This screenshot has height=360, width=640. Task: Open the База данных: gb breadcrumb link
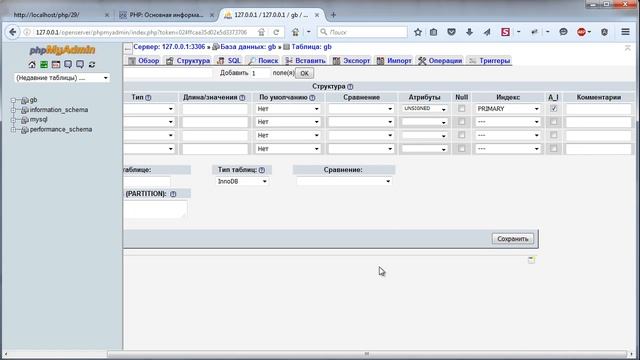pyautogui.click(x=248, y=47)
